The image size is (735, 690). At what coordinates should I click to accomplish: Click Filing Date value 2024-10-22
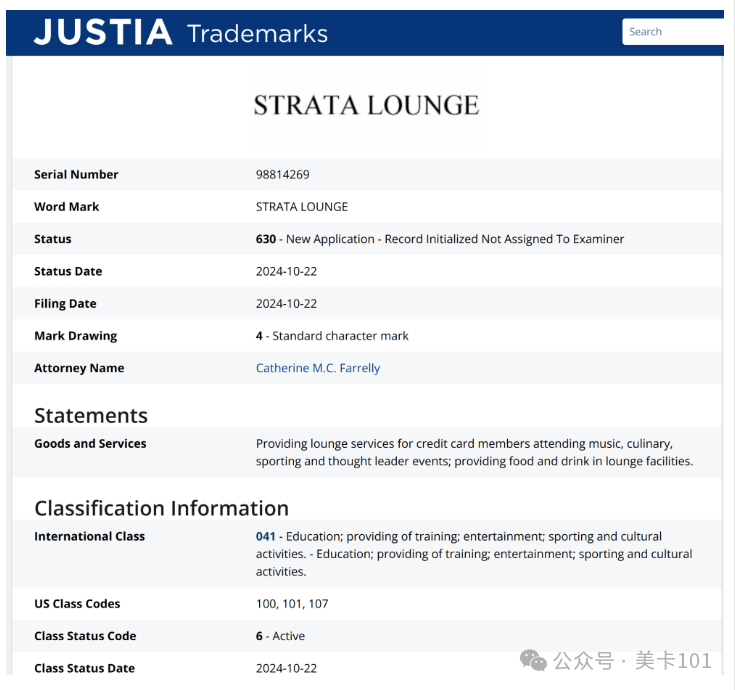point(286,304)
